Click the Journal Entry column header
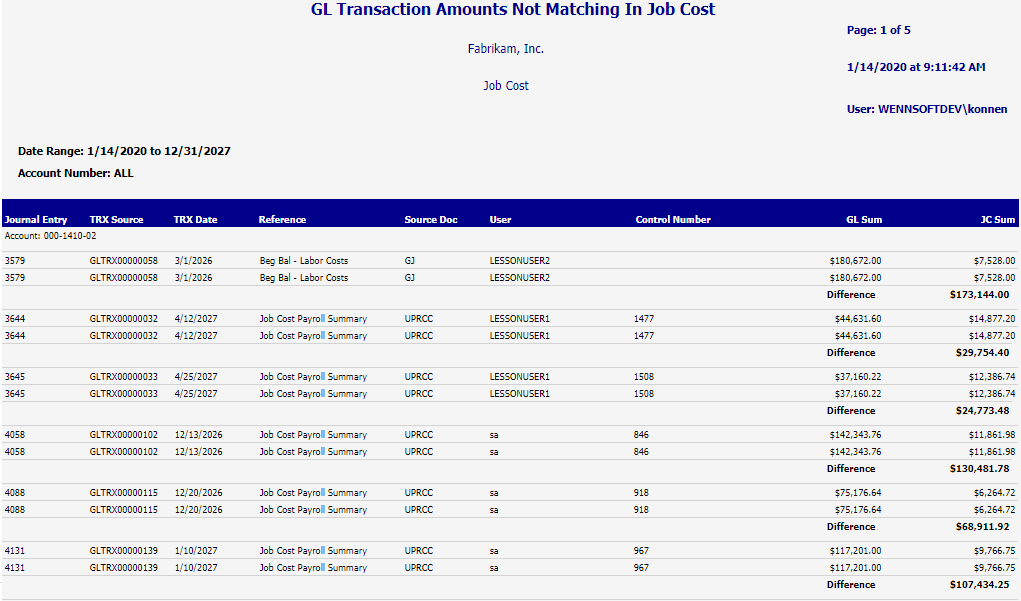1021x601 pixels. coord(36,219)
